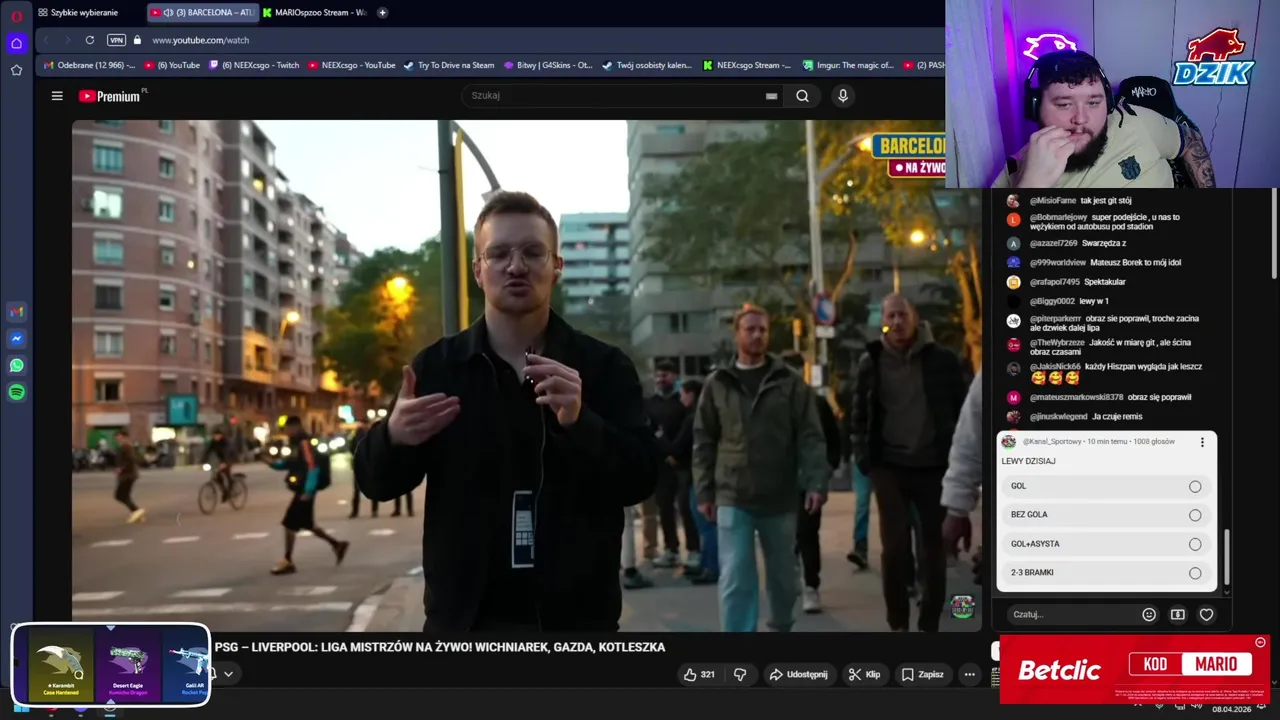This screenshot has height=720, width=1280.
Task: Click the YouTube search magnifier button
Action: [802, 96]
